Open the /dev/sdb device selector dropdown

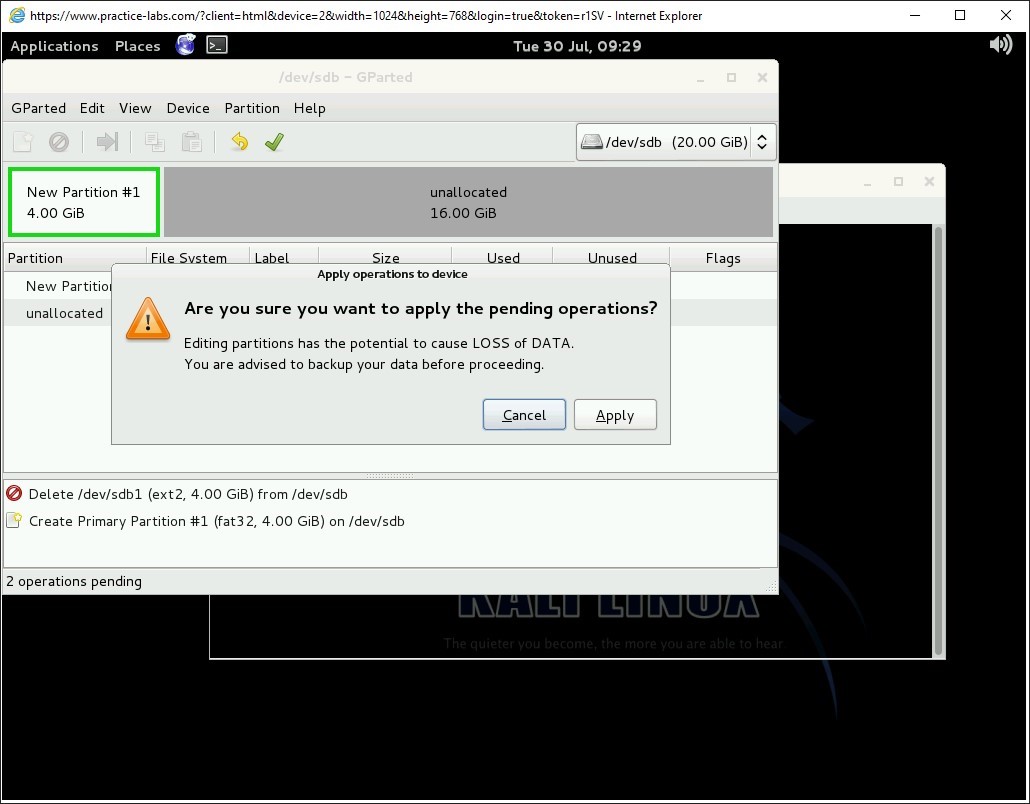(x=676, y=142)
